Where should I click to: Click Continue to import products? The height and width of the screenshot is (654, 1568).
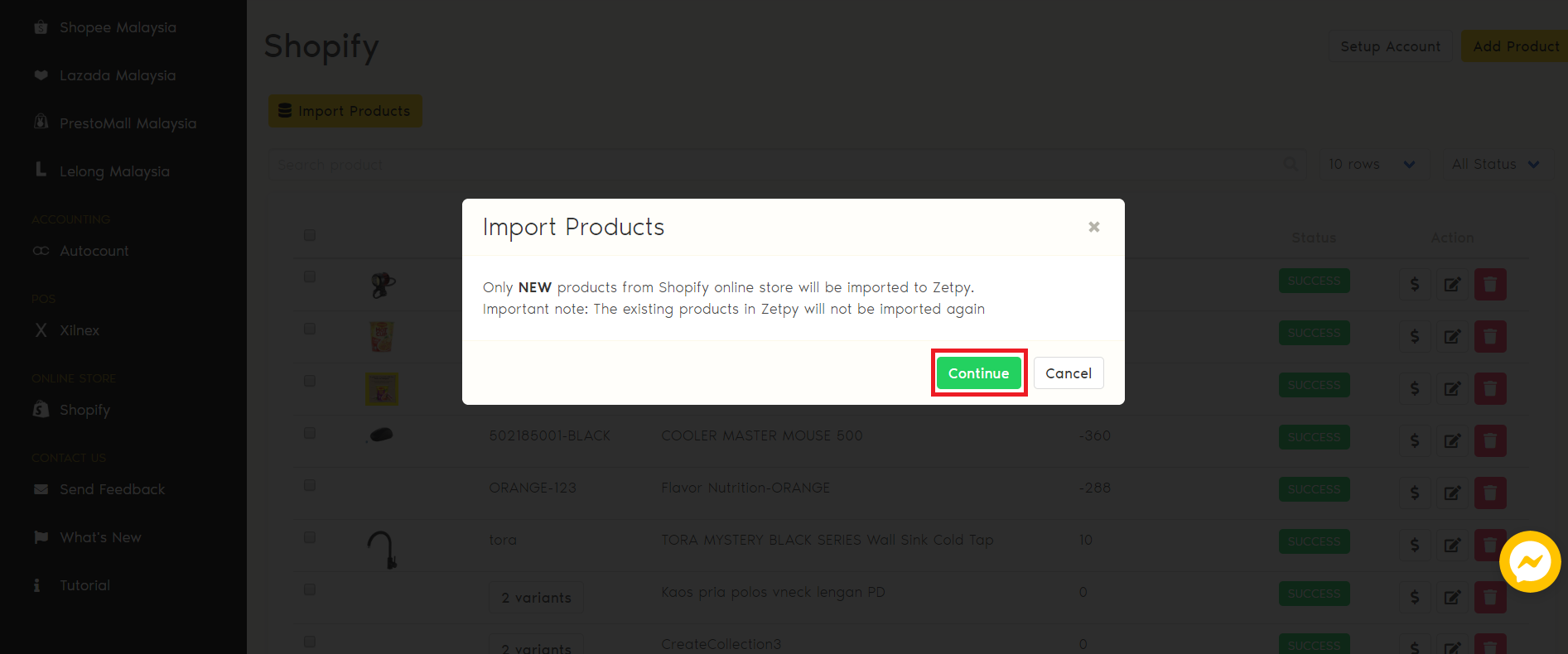tap(978, 373)
